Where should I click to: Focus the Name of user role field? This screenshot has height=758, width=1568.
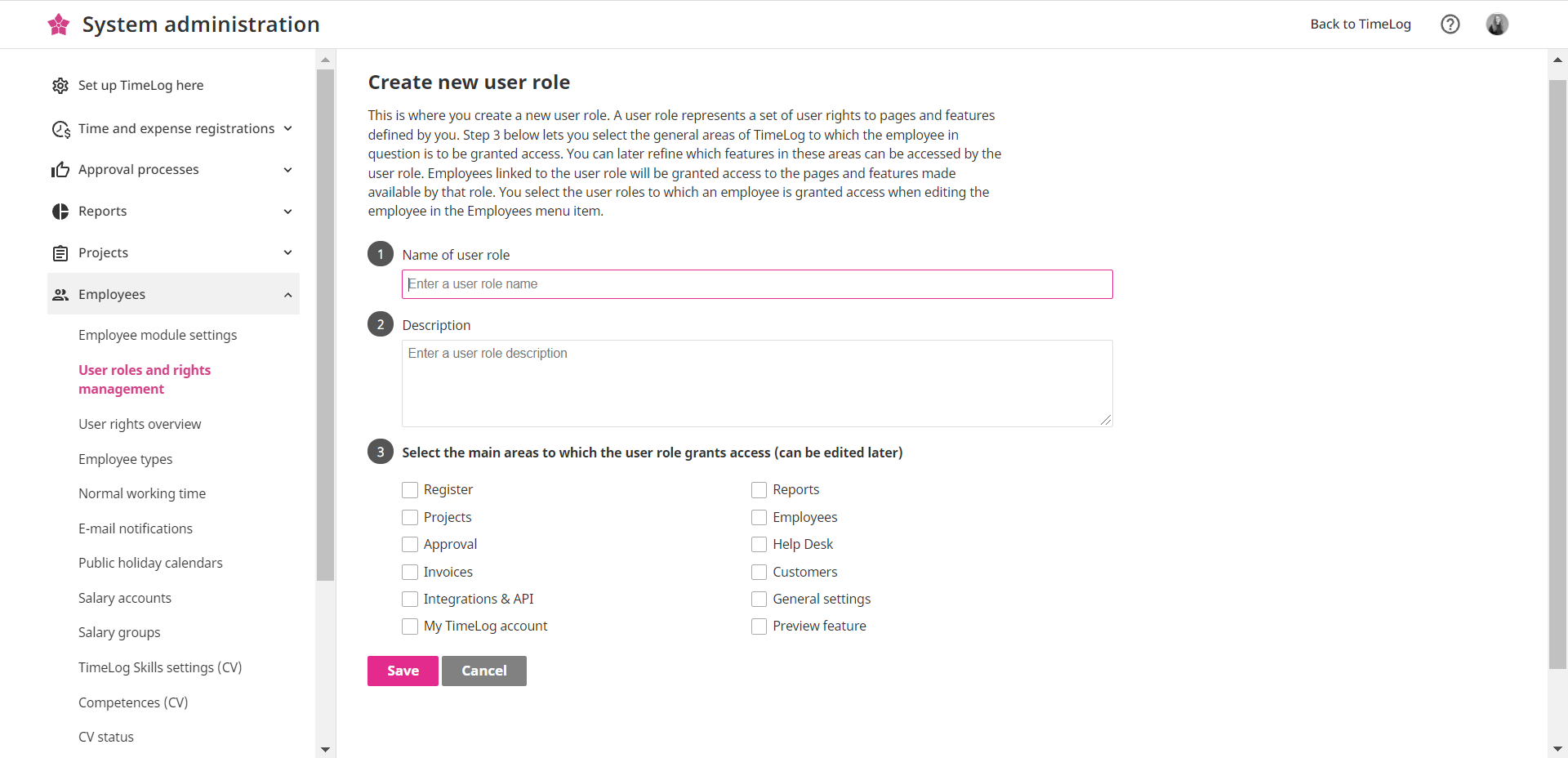click(x=756, y=284)
